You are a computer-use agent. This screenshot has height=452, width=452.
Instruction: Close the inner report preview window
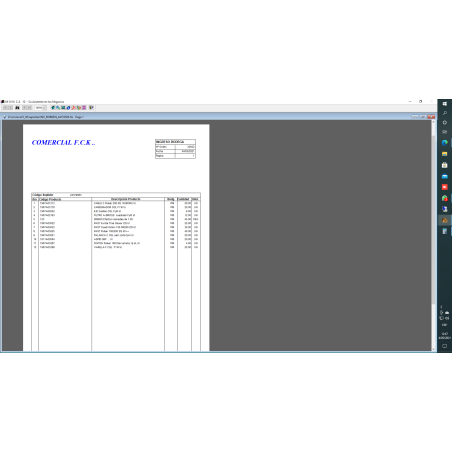431,117
